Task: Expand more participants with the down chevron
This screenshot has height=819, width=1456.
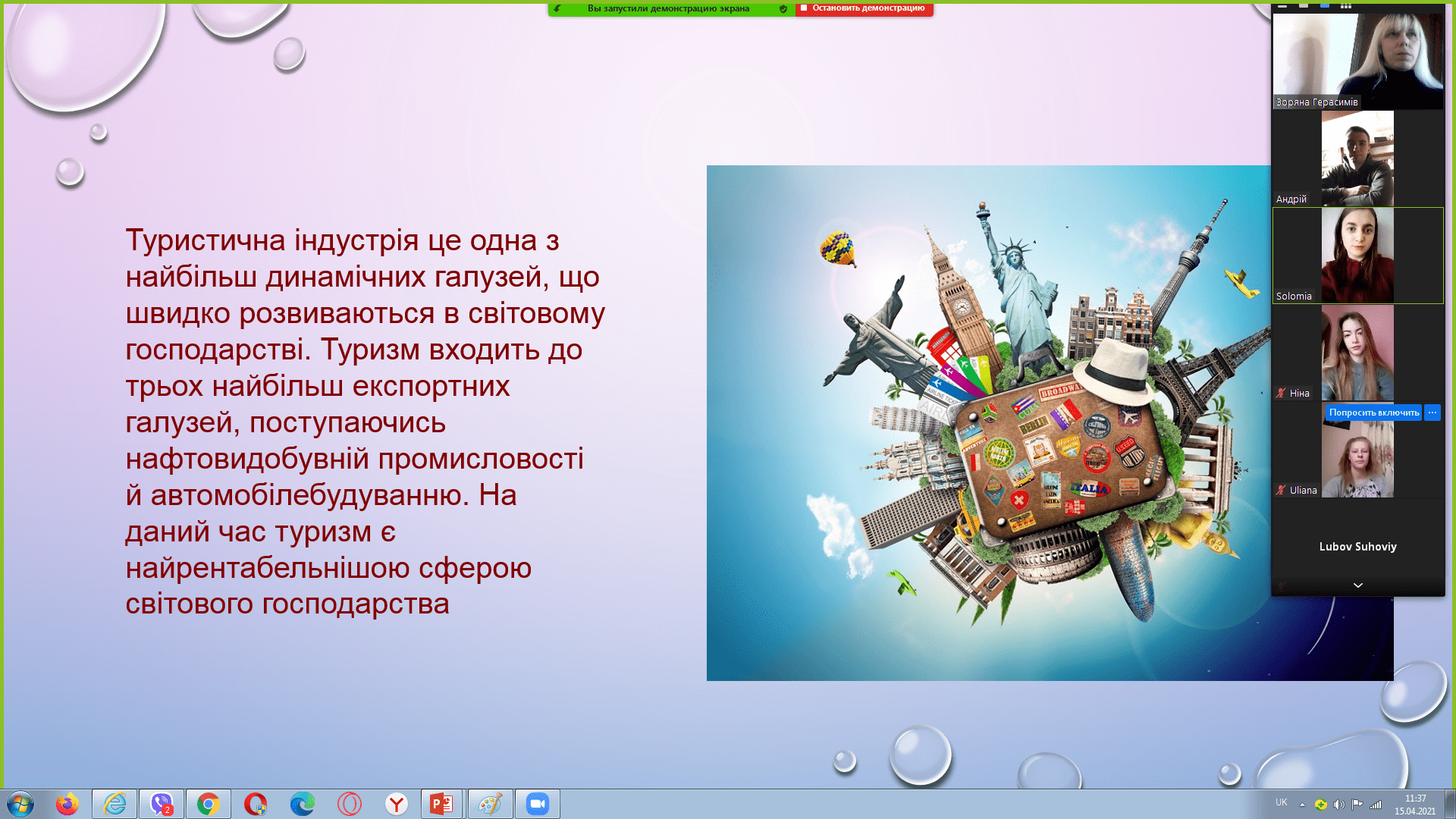Action: 1358,585
